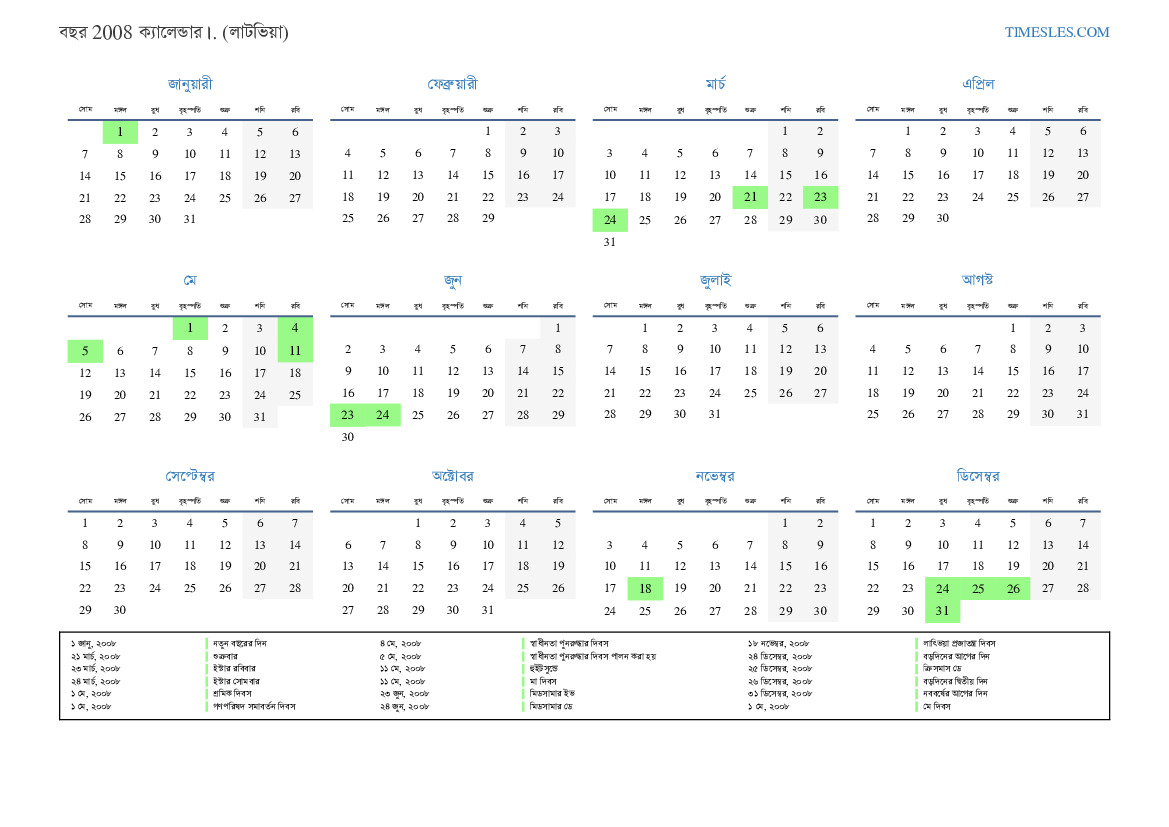Select the মার্চ month heading
Viewport: 1169px width, 827px height.
[x=716, y=83]
